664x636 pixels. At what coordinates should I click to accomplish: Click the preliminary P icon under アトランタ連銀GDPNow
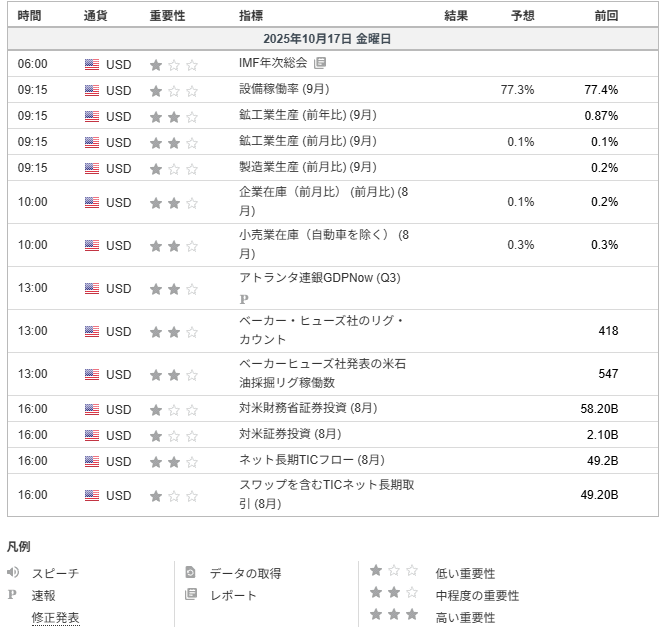(x=243, y=298)
